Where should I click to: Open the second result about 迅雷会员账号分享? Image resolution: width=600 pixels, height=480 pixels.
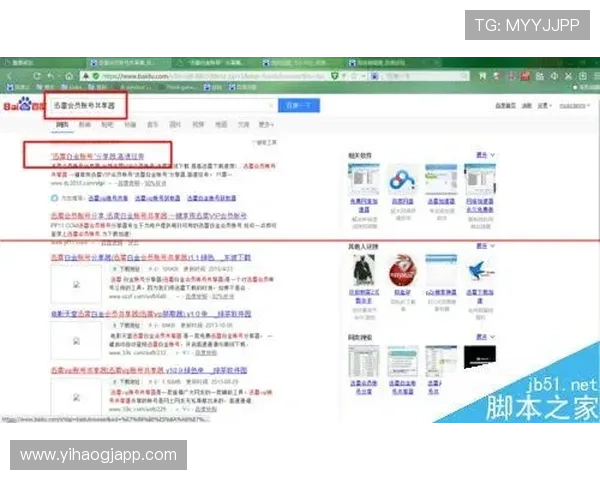coord(149,216)
